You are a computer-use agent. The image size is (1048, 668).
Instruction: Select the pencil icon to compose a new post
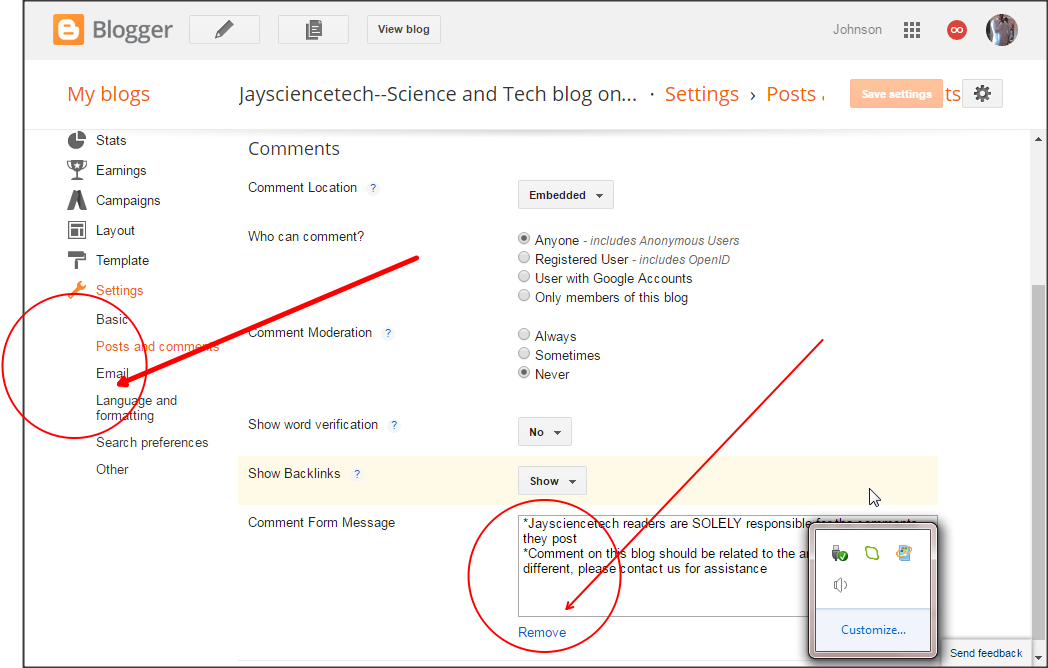pos(223,29)
